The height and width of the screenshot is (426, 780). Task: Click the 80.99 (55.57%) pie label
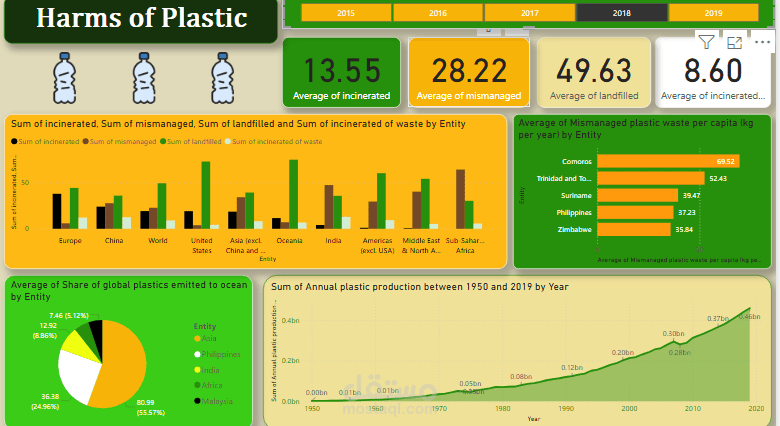coord(150,407)
